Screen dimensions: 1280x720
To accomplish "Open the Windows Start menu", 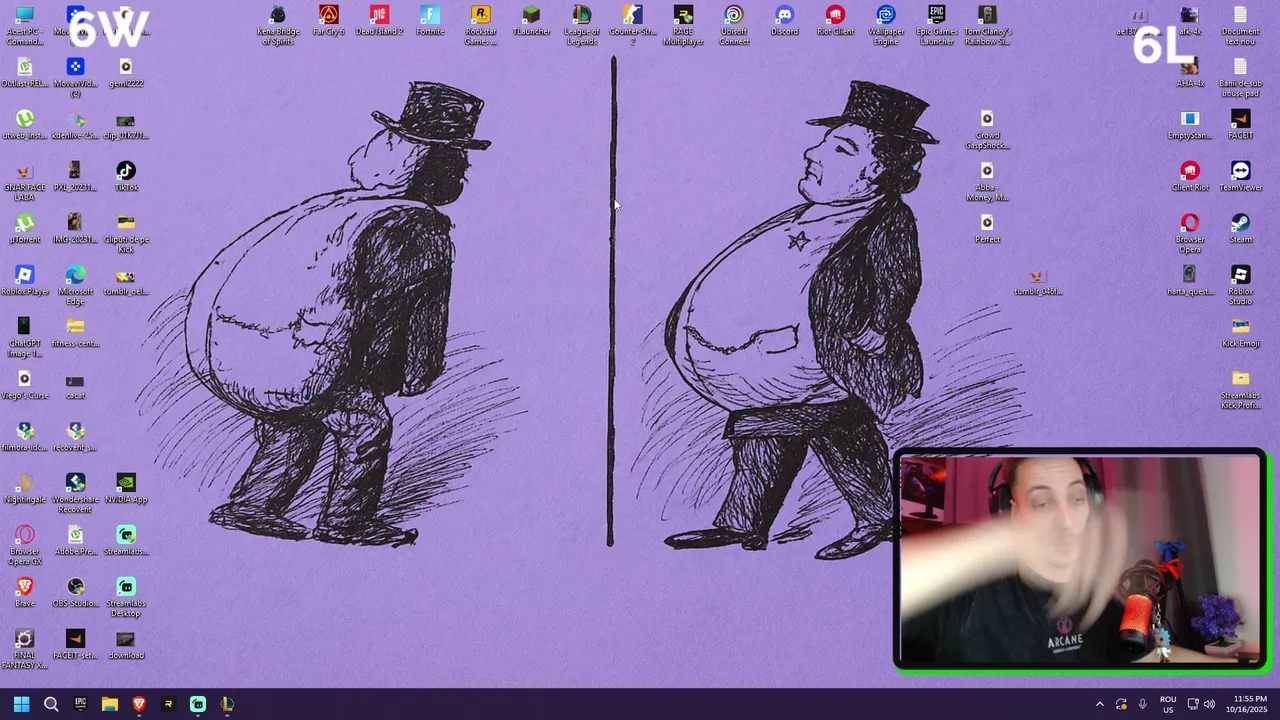I will 22,704.
